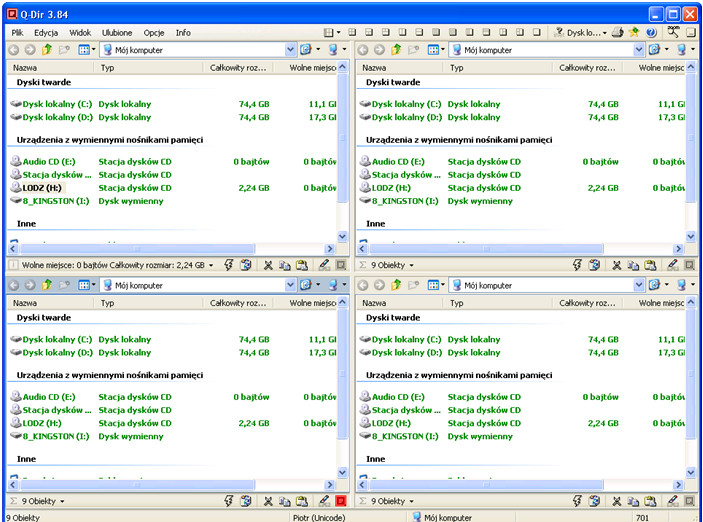Click horizontal scrollbar right arrow in bottom-left pane
The image size is (703, 522).
point(330,484)
